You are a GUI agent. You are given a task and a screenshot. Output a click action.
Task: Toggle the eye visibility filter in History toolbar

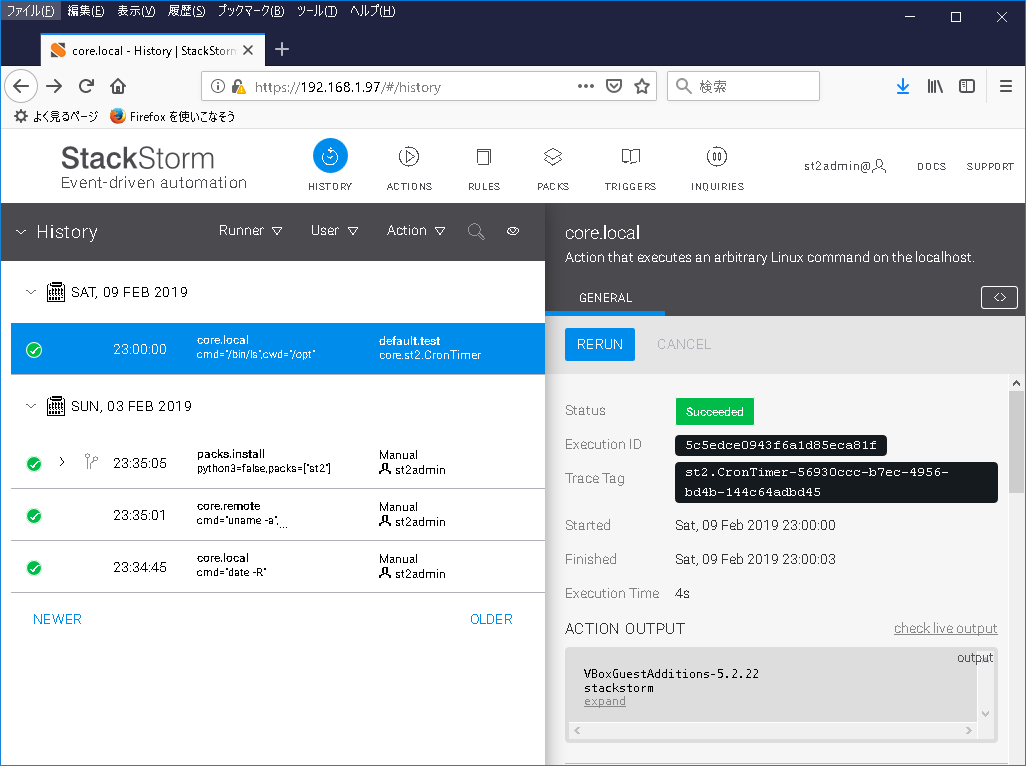(513, 231)
